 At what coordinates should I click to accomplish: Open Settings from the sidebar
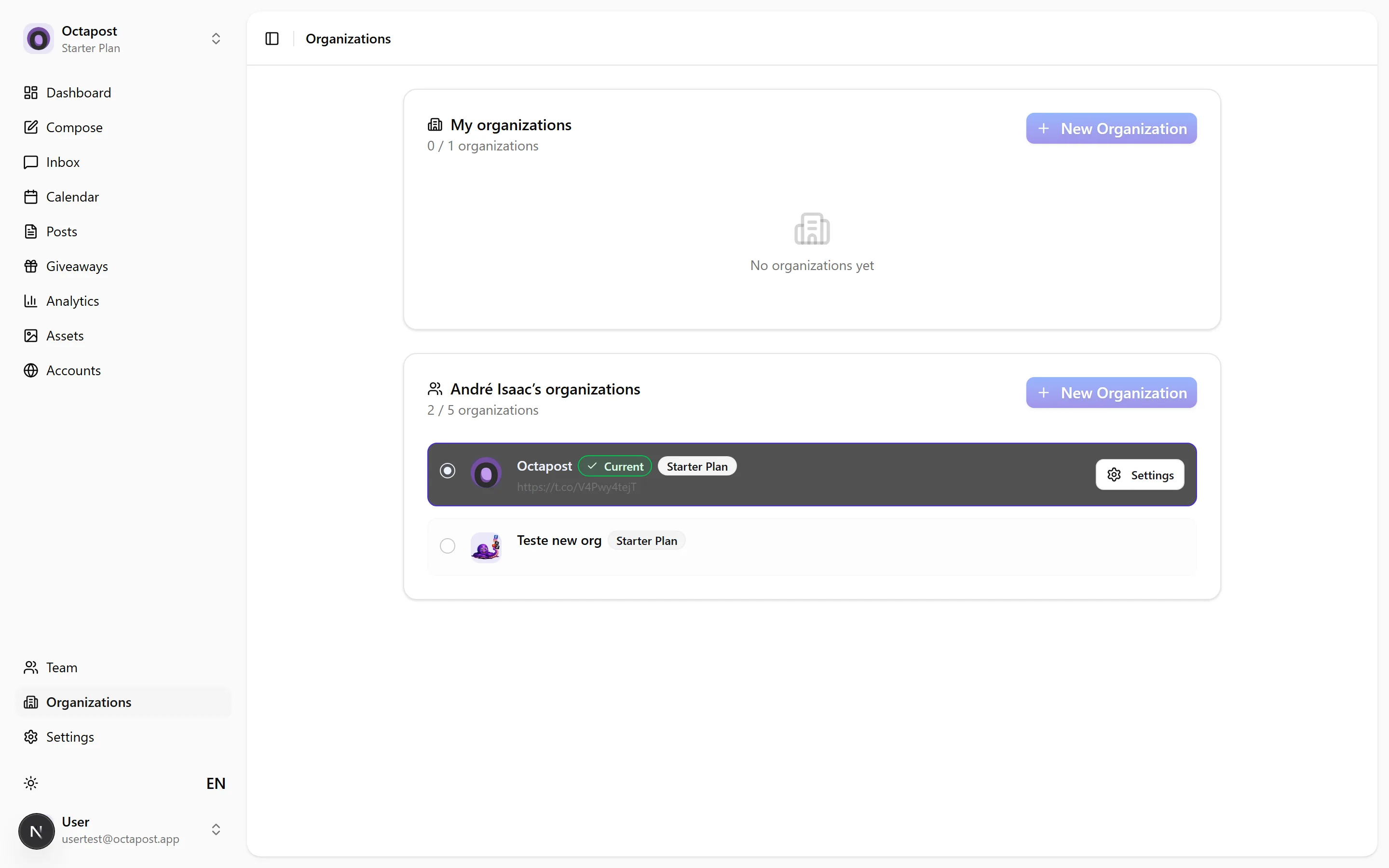tap(124, 737)
